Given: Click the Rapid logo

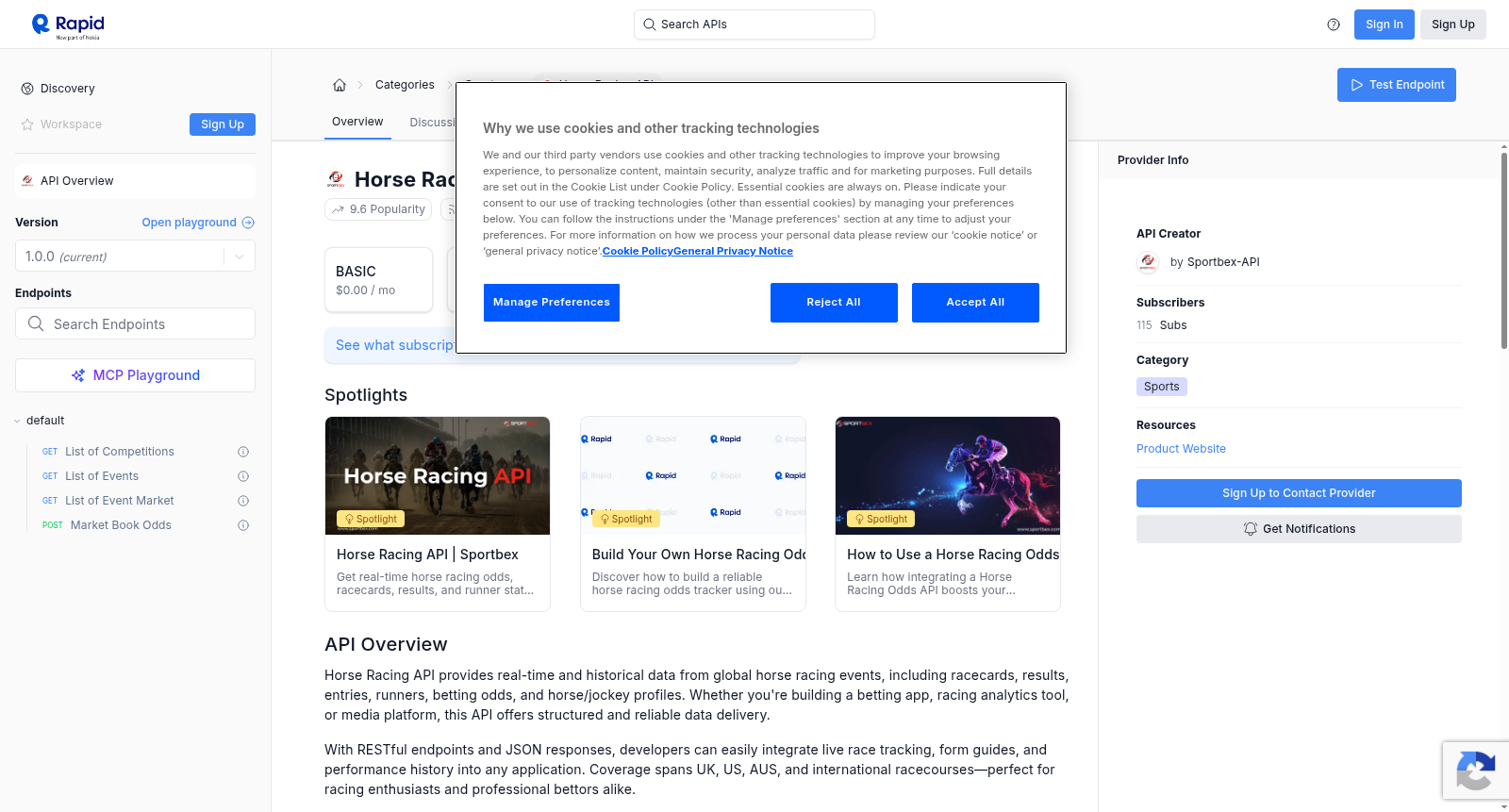Looking at the screenshot, I should coord(68,25).
